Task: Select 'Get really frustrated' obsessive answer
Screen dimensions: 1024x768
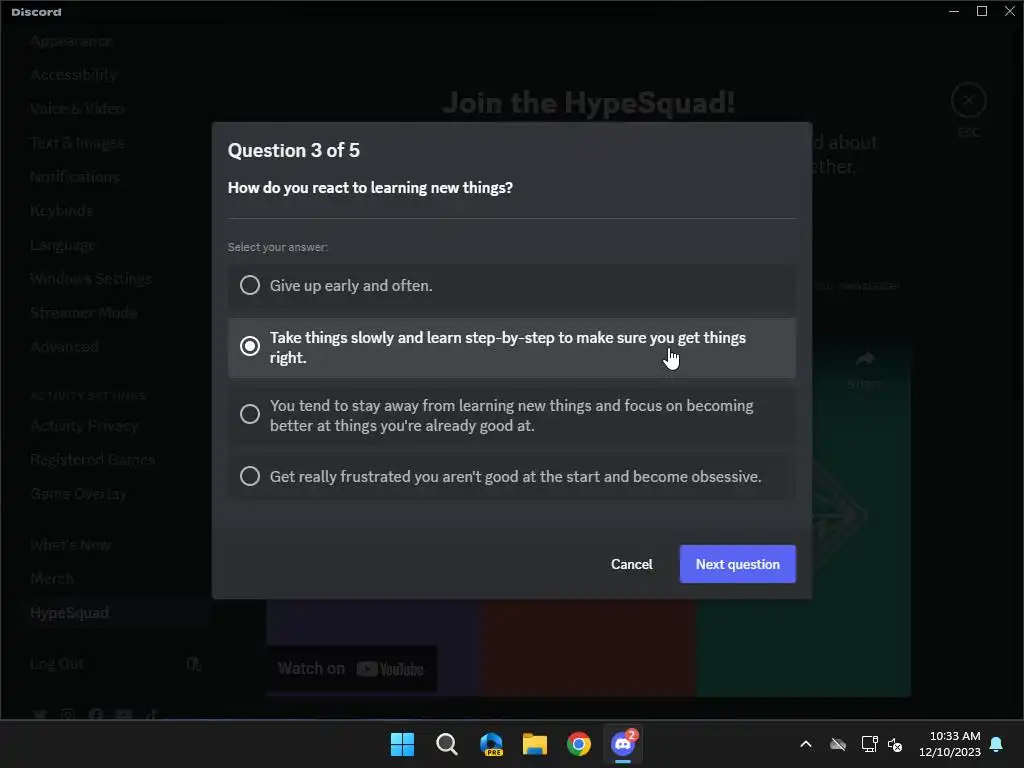Action: (x=511, y=476)
